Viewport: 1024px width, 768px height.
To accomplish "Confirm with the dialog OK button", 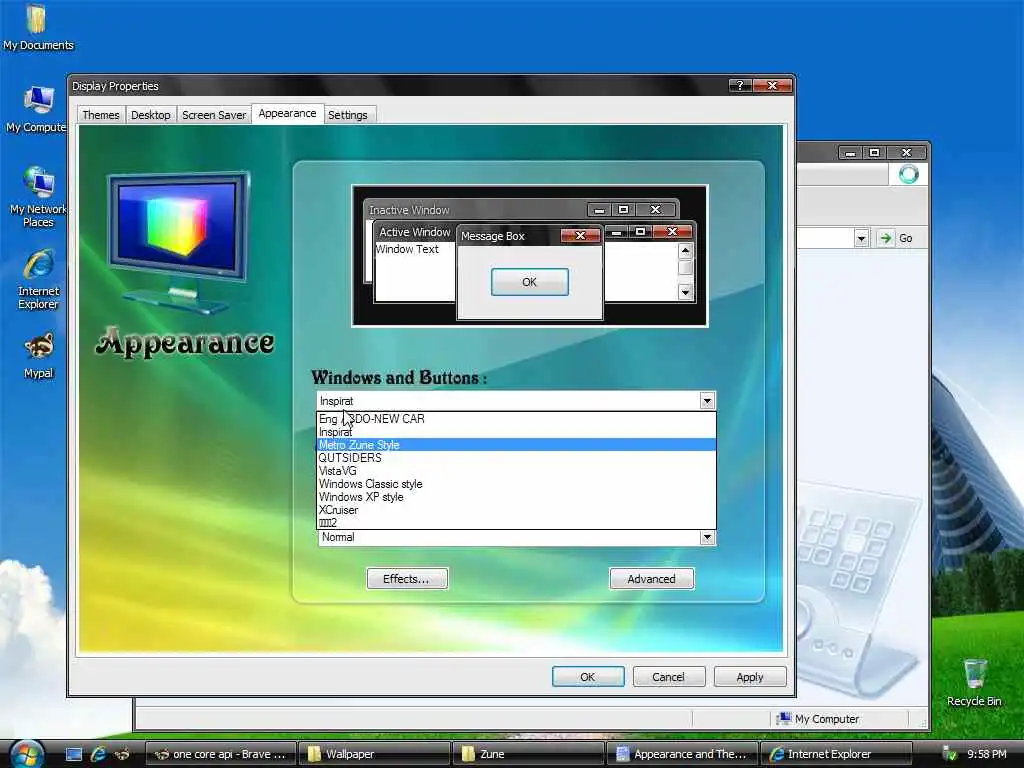I will [588, 677].
